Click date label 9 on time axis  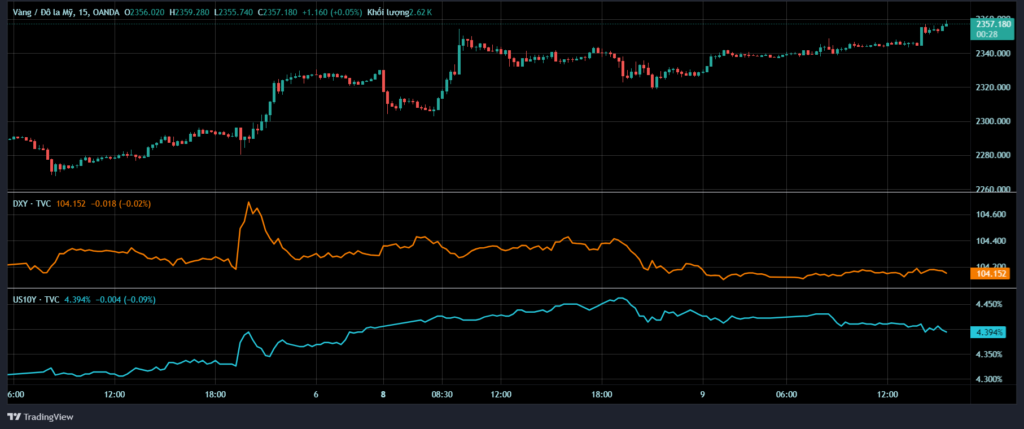coord(703,395)
